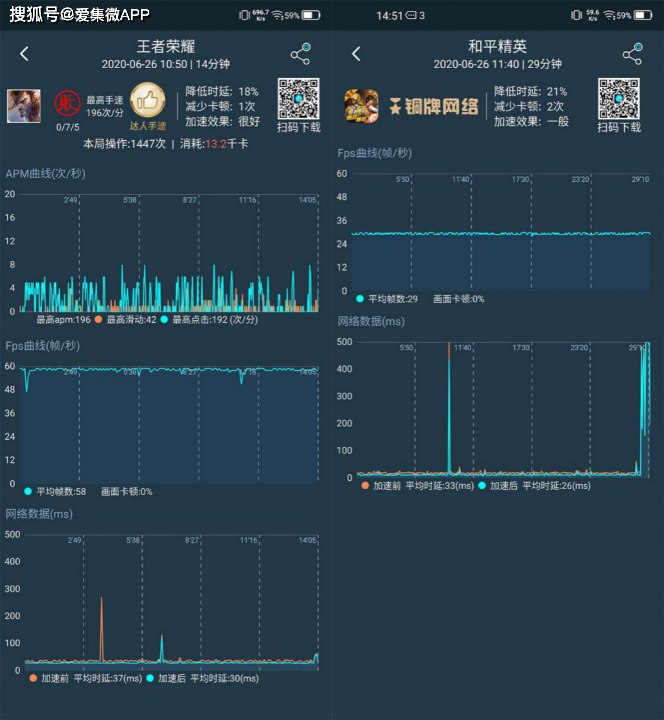This screenshot has width=664, height=720.
Task: Tap 网络数据(ms) heading on 王者荣耀 screen
Action: pyautogui.click(x=39, y=514)
